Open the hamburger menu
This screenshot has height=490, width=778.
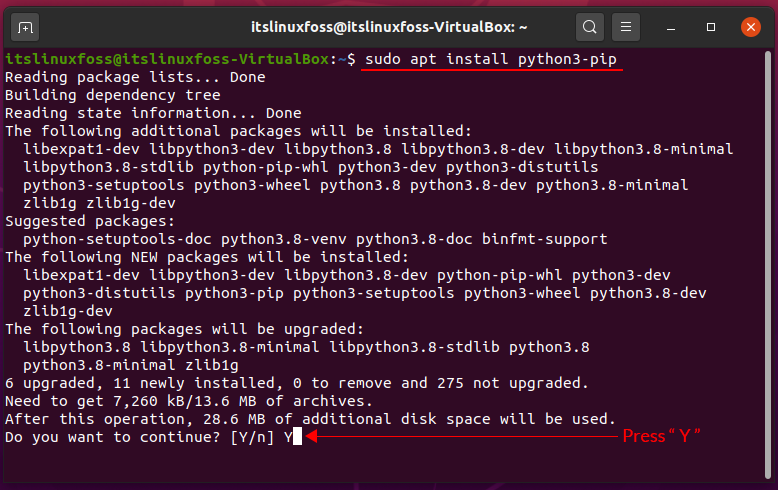coord(626,27)
